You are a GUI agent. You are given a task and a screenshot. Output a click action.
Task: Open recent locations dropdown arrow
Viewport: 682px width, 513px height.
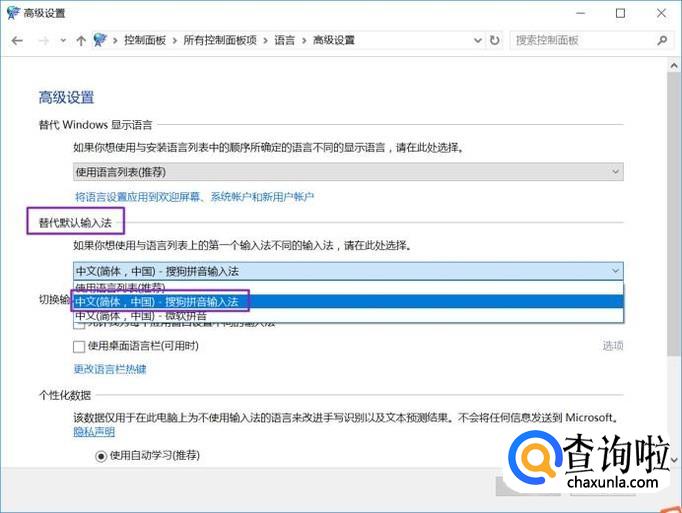tap(63, 41)
